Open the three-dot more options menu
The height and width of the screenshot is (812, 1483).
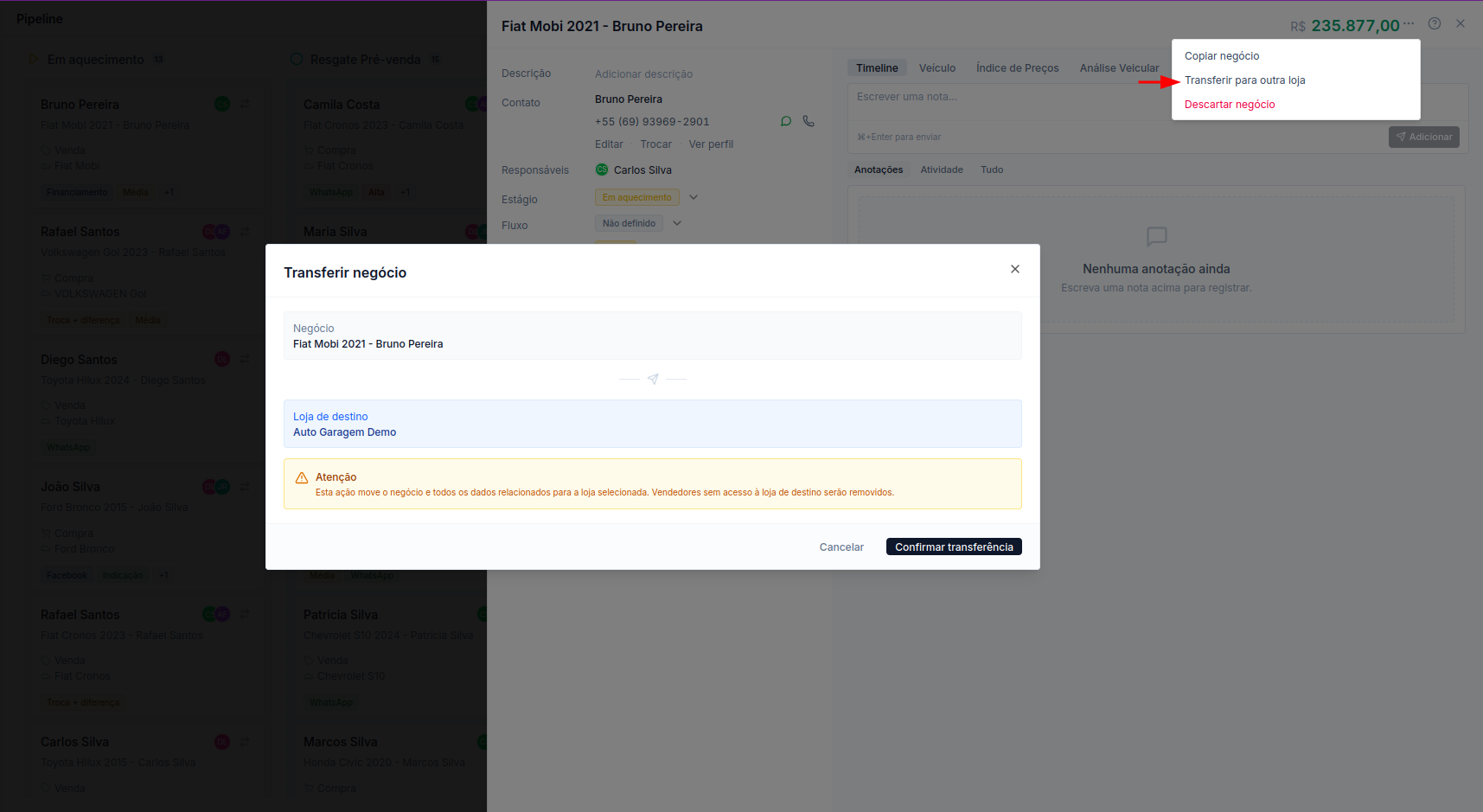point(1409,23)
